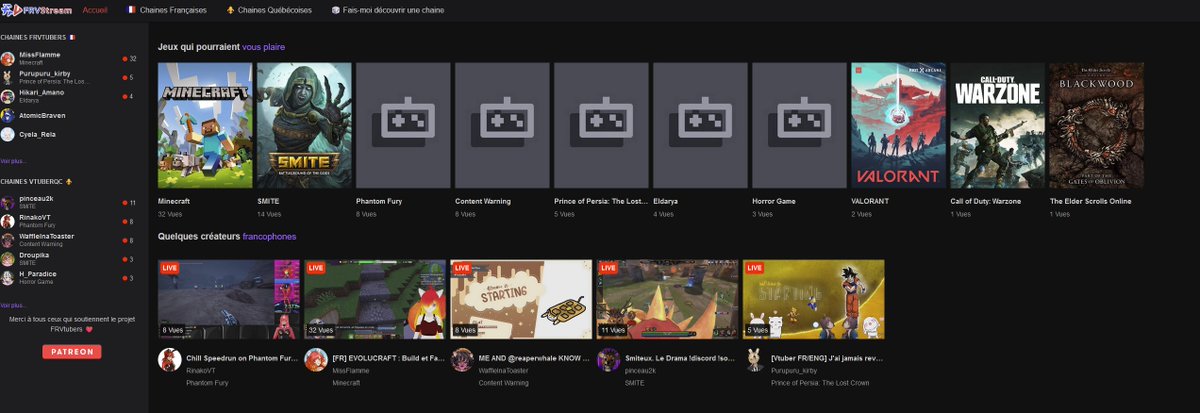This screenshot has height=413, width=1200.
Task: Open RinakoVT live stream thumbnail
Action: pos(229,300)
